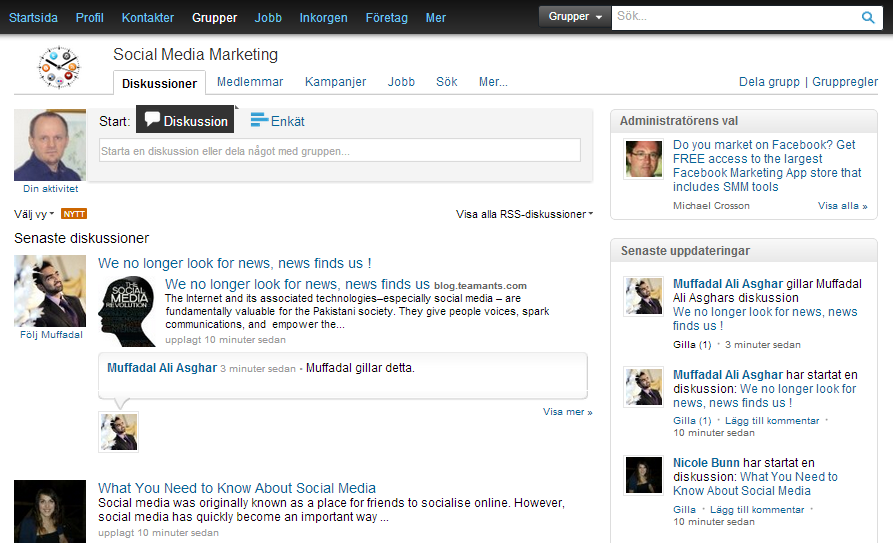Click Gilla (1) under Muffadal's started discussion update
Image resolution: width=893 pixels, height=543 pixels.
click(x=692, y=421)
